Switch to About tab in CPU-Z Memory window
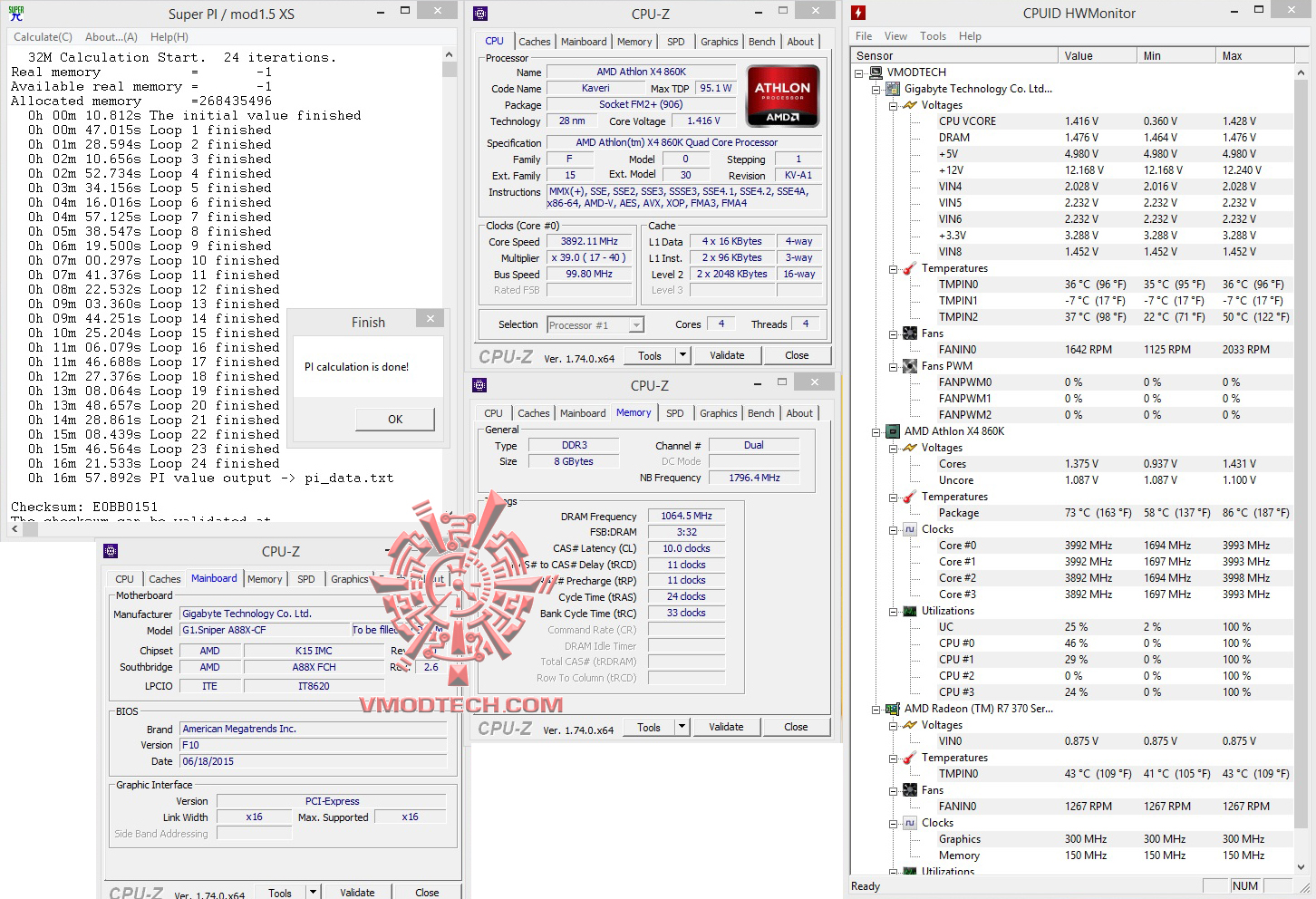 pos(799,413)
